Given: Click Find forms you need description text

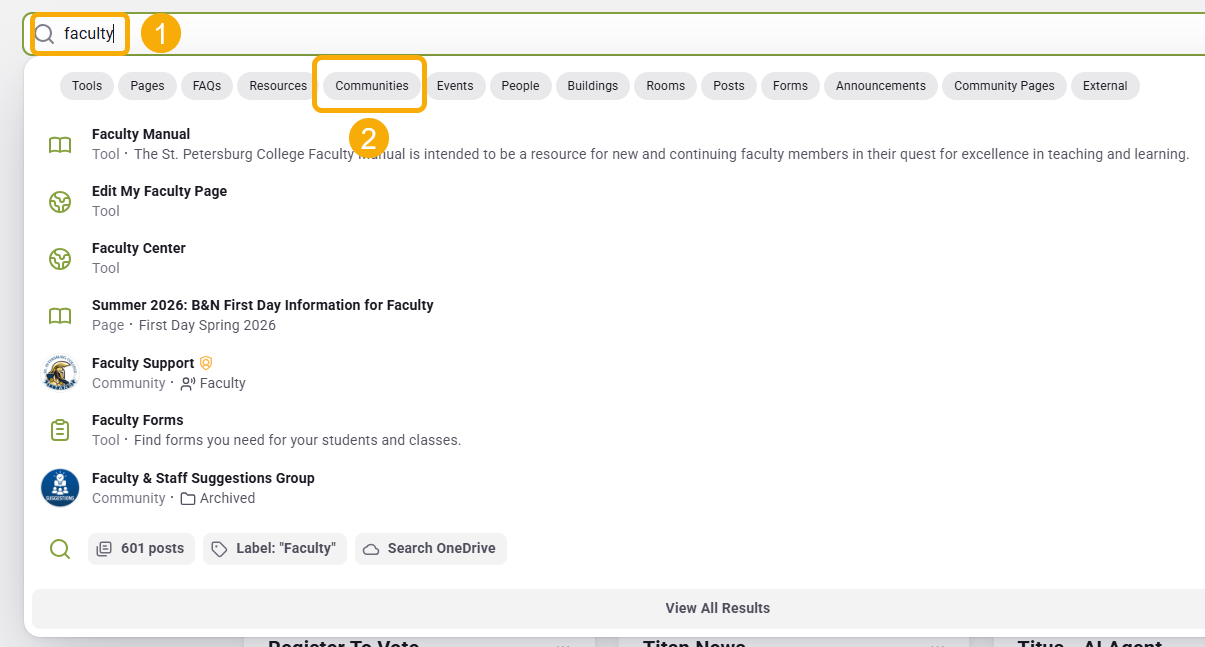Looking at the screenshot, I should pos(297,440).
